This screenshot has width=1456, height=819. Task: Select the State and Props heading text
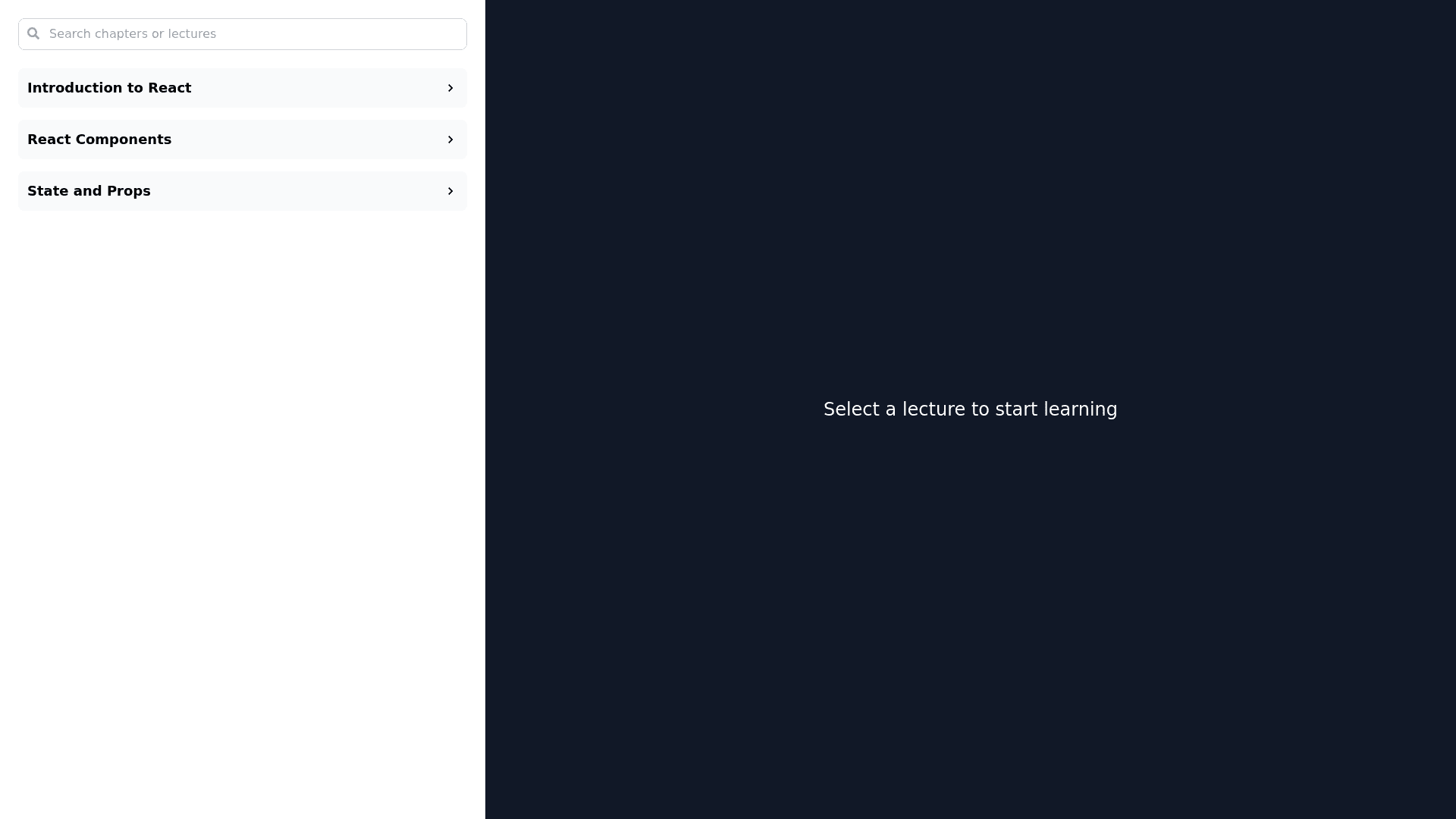coord(89,191)
